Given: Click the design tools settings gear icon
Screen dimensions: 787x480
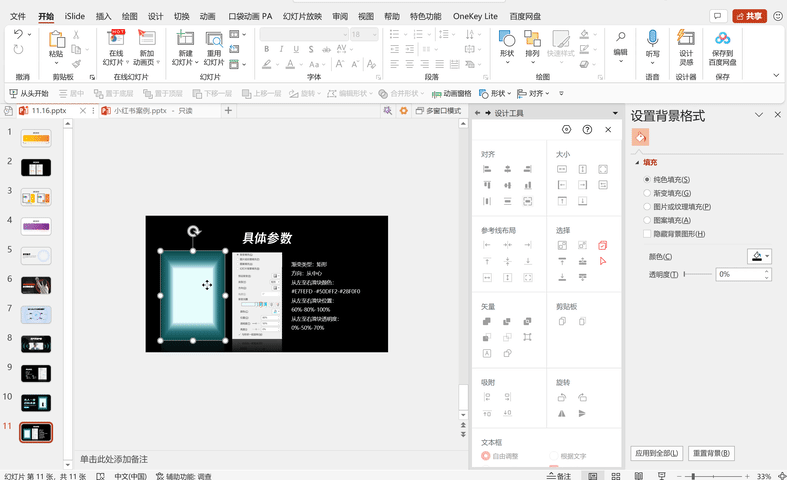Looking at the screenshot, I should click(x=566, y=130).
